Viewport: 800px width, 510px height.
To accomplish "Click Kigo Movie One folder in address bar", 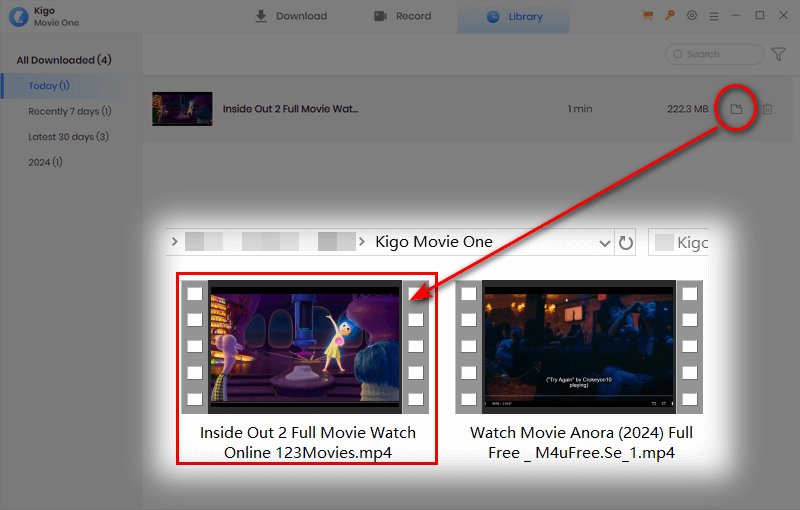I will [434, 241].
